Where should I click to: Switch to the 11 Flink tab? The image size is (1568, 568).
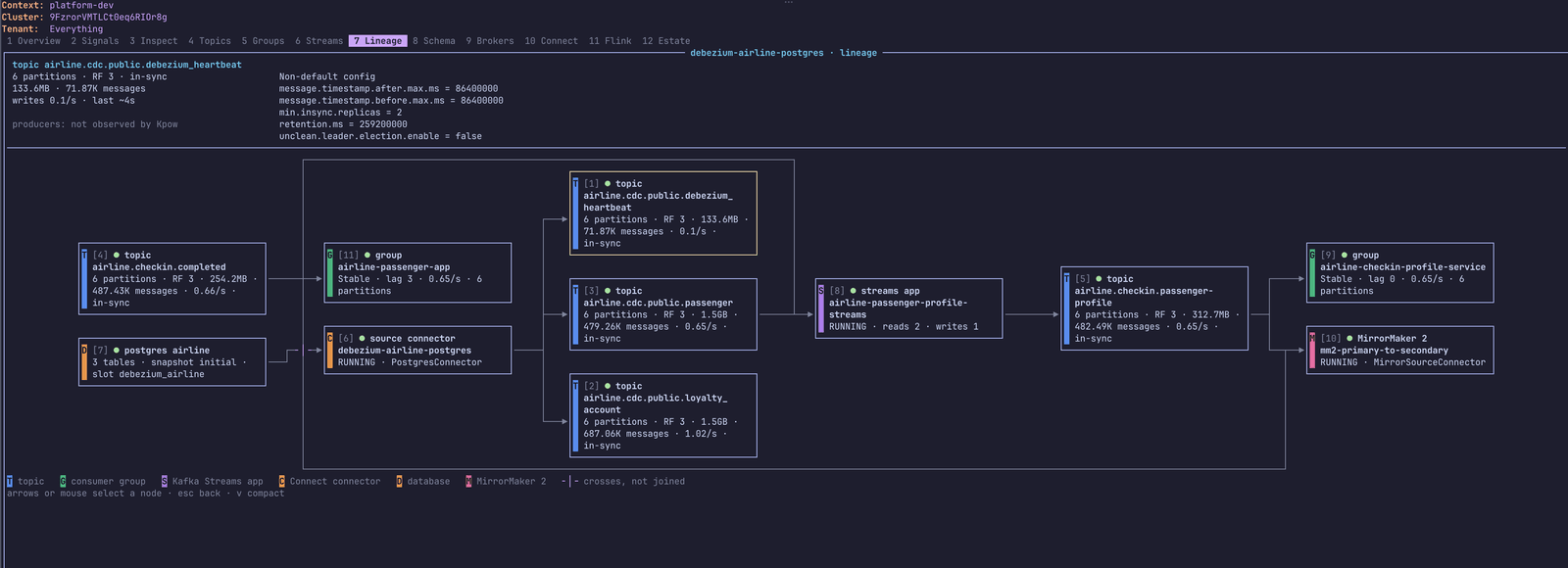611,41
